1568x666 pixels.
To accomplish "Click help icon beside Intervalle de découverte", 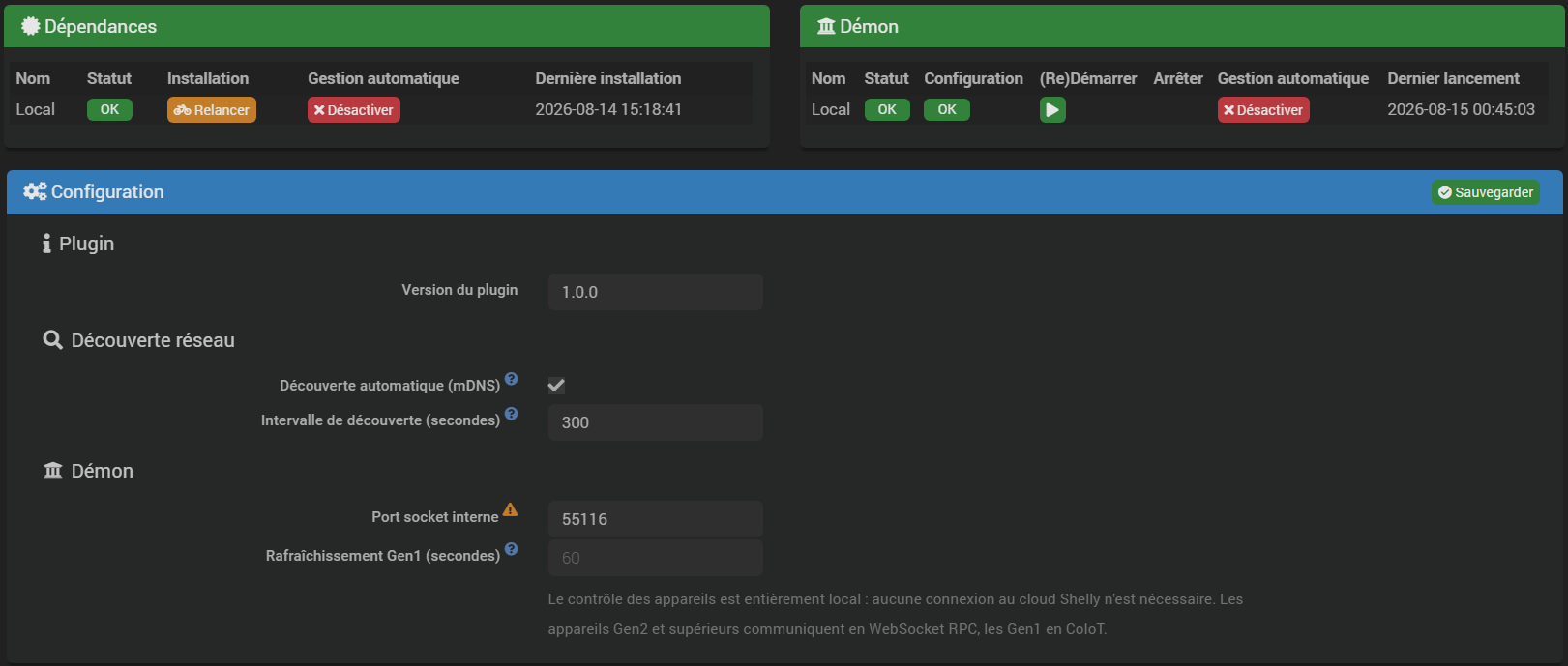I will [512, 414].
